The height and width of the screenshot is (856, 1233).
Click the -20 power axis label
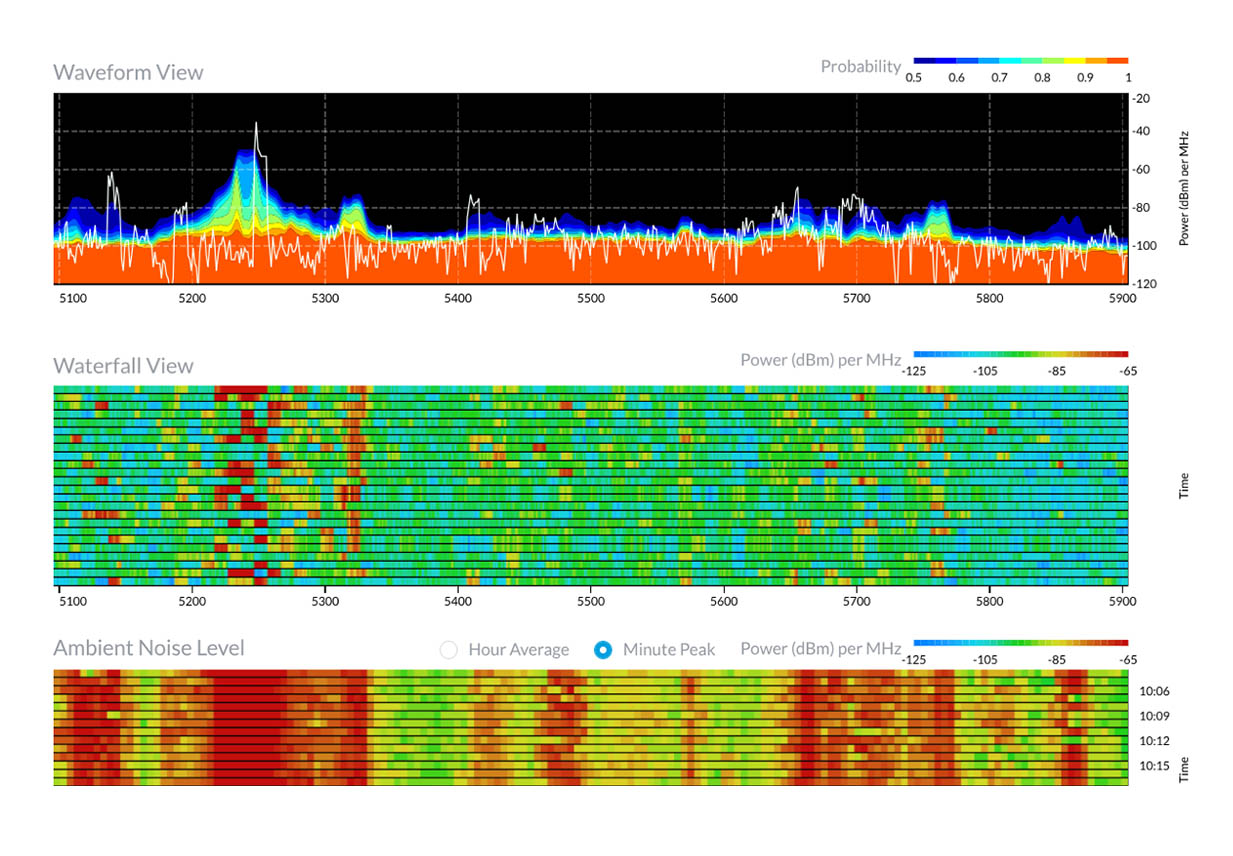point(1142,98)
